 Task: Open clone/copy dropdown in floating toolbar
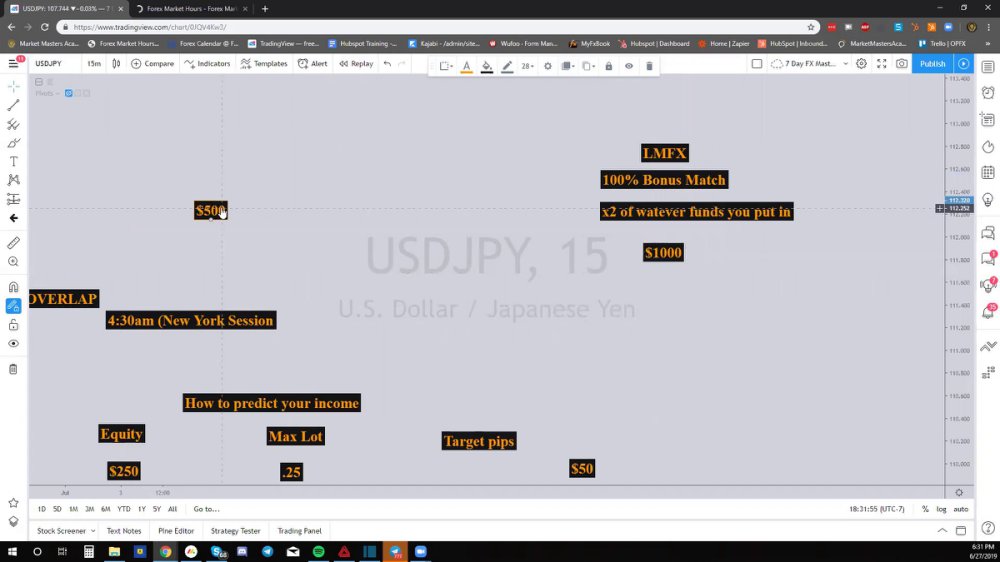(588, 66)
